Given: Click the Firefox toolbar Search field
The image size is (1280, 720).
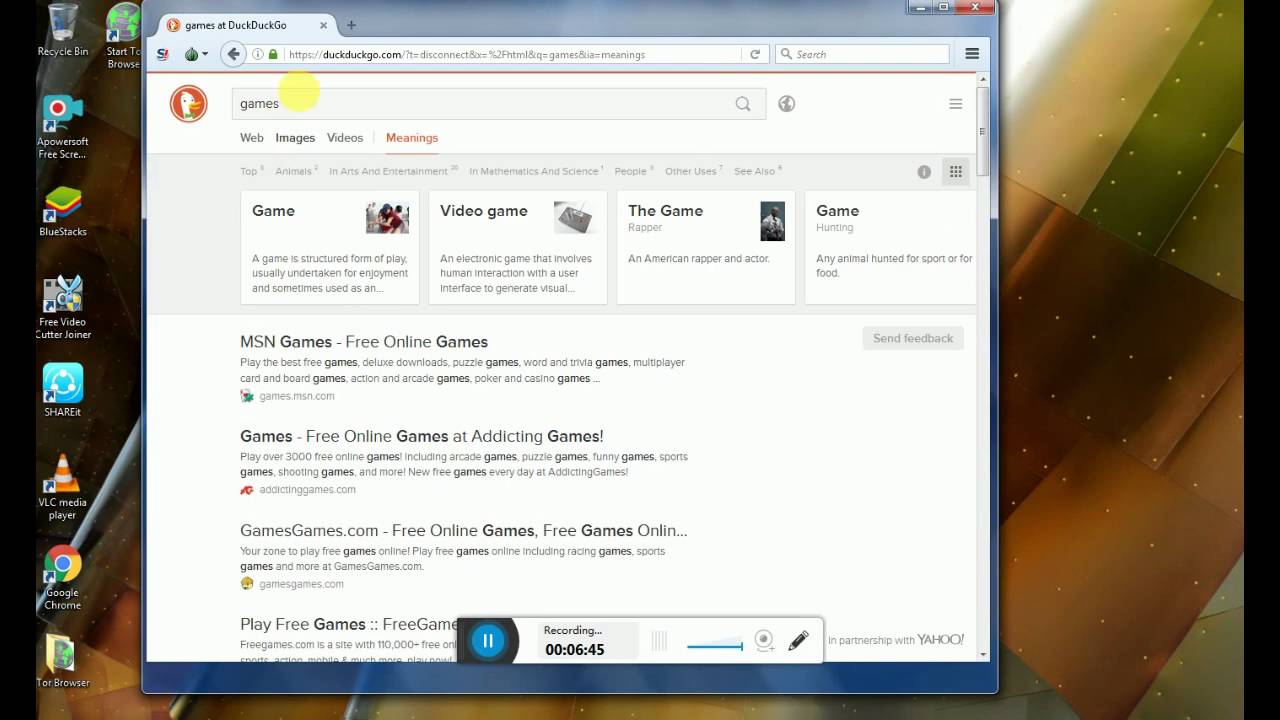Looking at the screenshot, I should tap(862, 54).
